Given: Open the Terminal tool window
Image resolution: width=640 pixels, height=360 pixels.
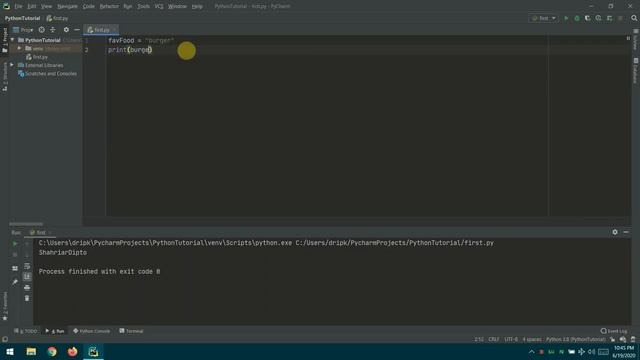Looking at the screenshot, I should click(131, 331).
